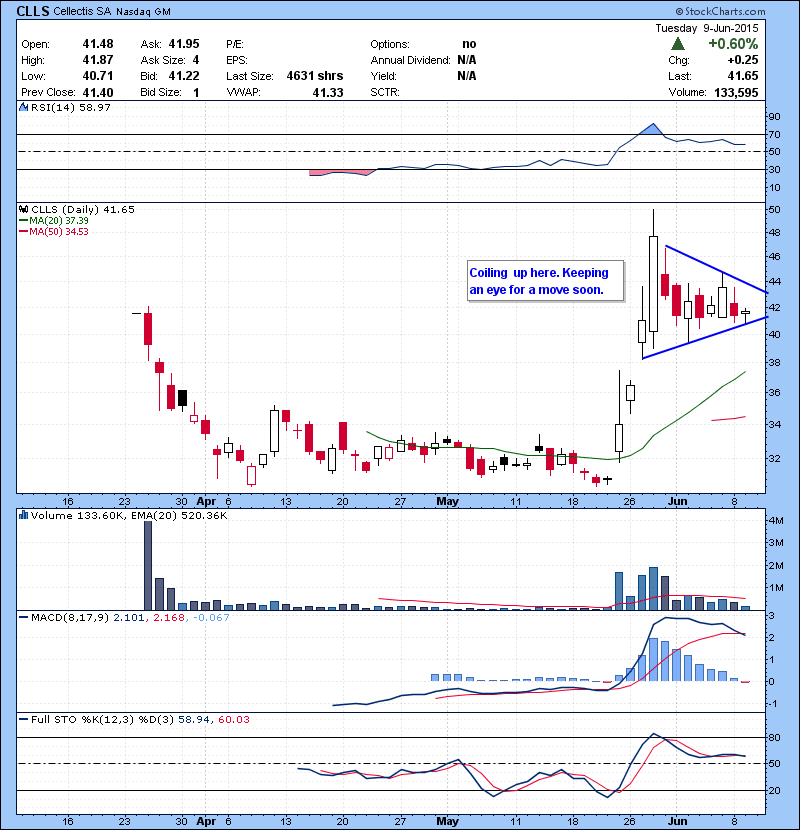Click the 'May' label on price chart axis

point(447,501)
